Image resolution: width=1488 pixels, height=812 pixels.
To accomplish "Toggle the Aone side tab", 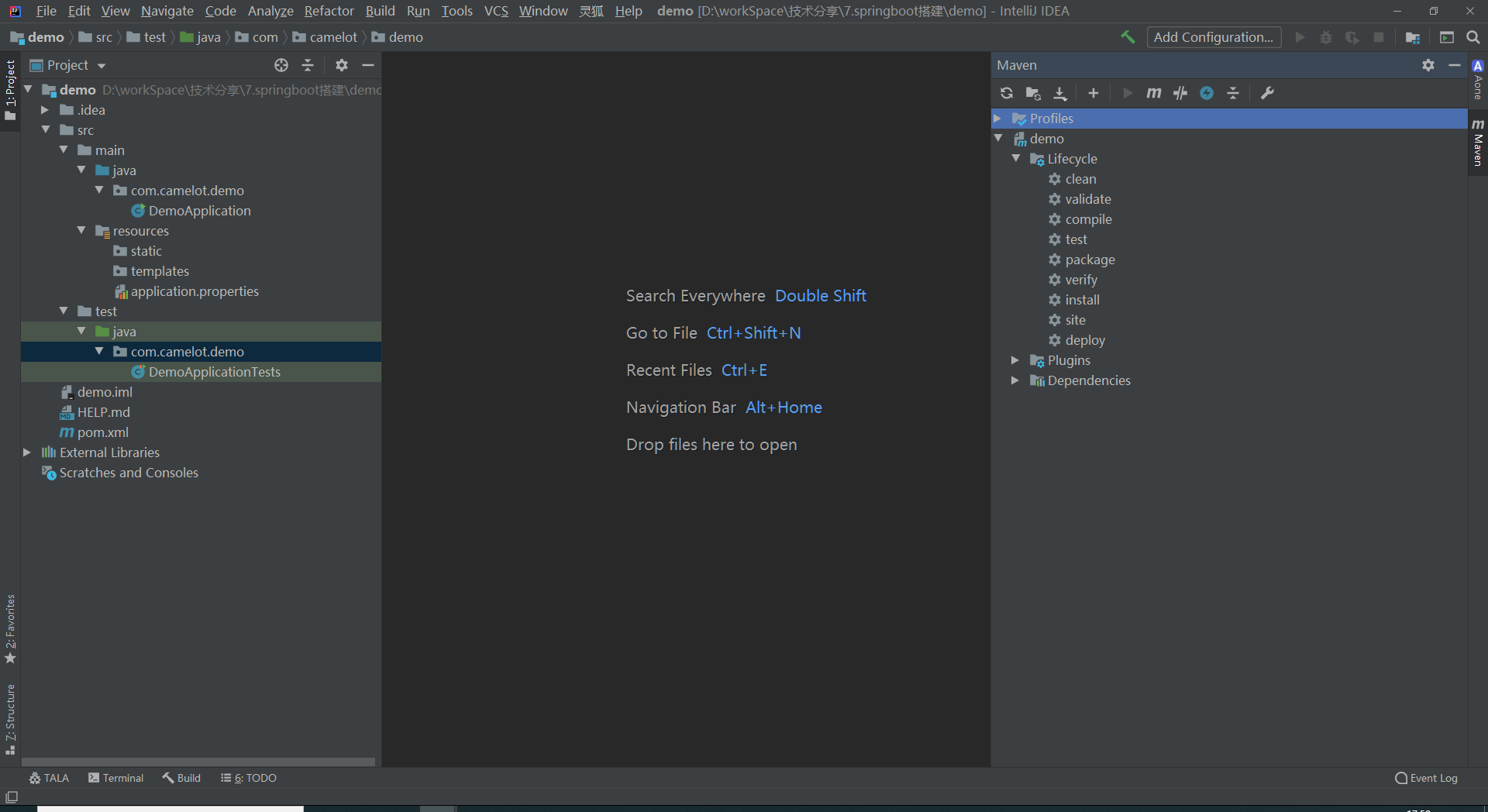I will pos(1478,80).
